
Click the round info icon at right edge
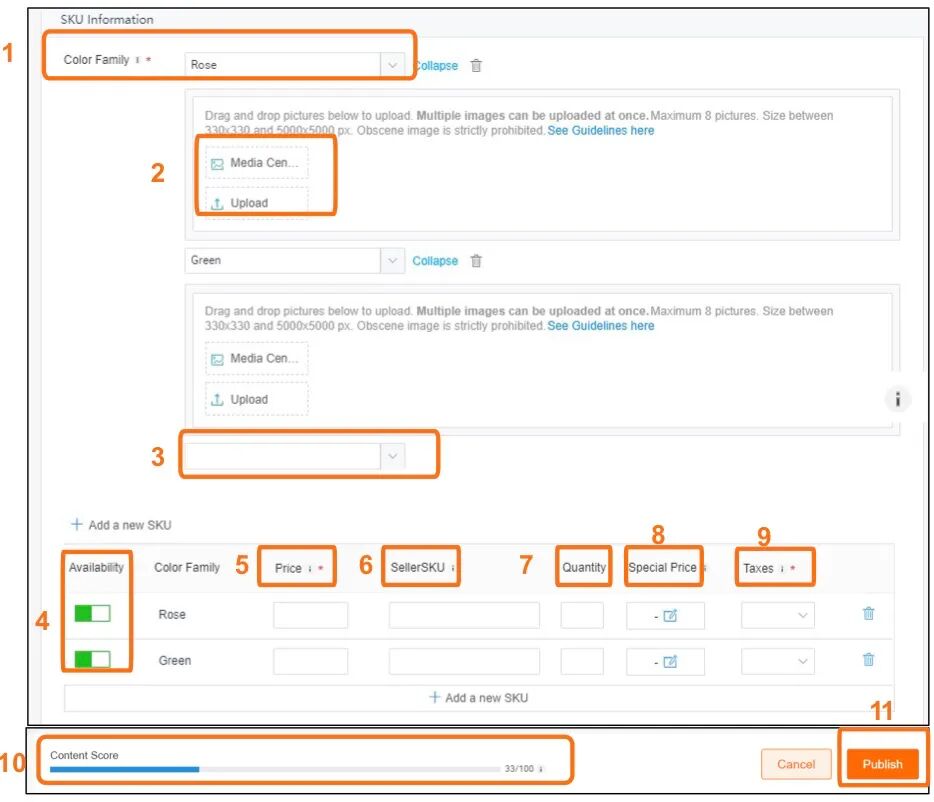point(897,399)
